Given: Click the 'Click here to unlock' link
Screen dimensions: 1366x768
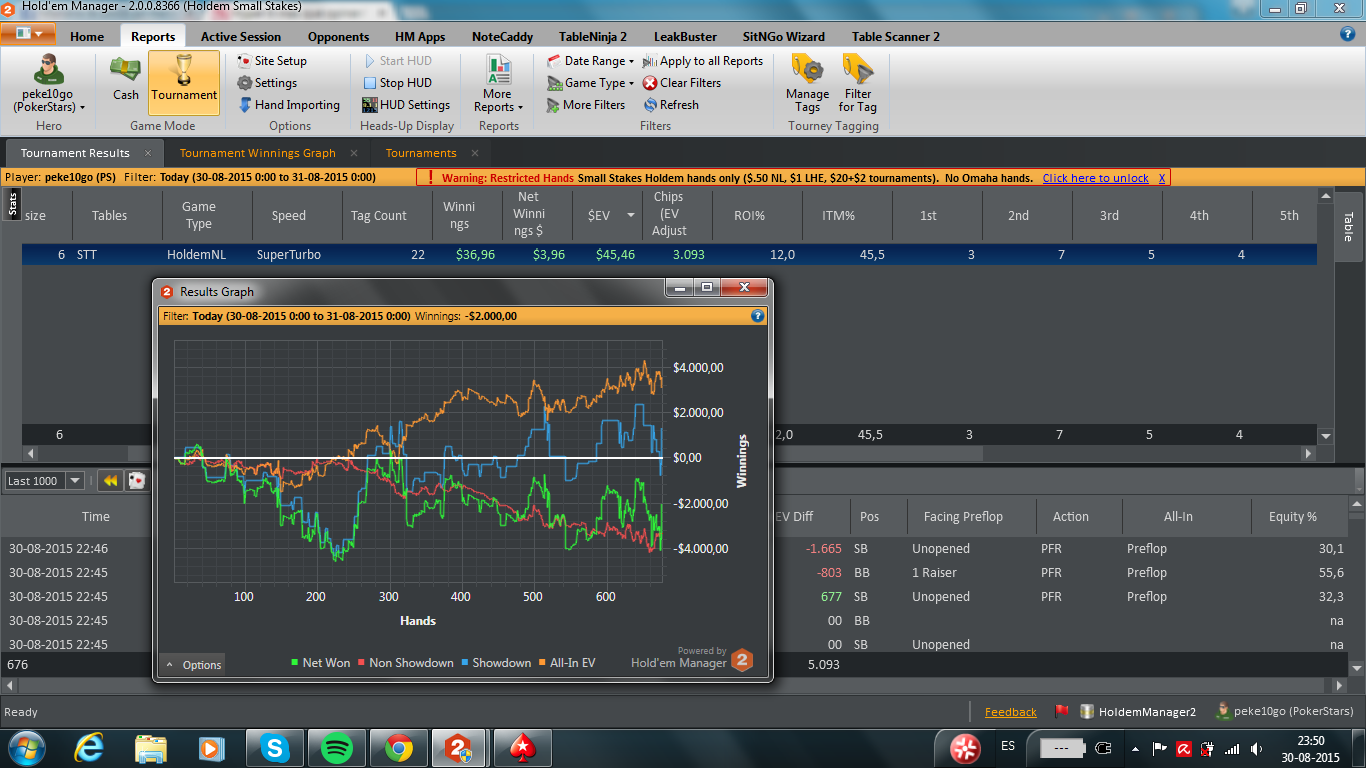Looking at the screenshot, I should tap(1095, 178).
